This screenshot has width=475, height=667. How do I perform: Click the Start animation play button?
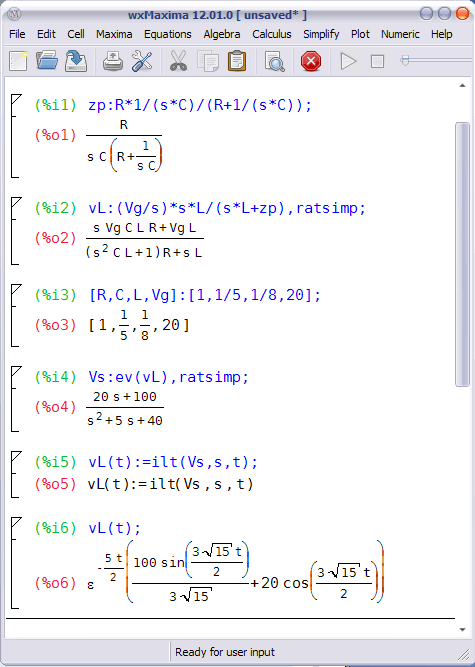pyautogui.click(x=348, y=61)
